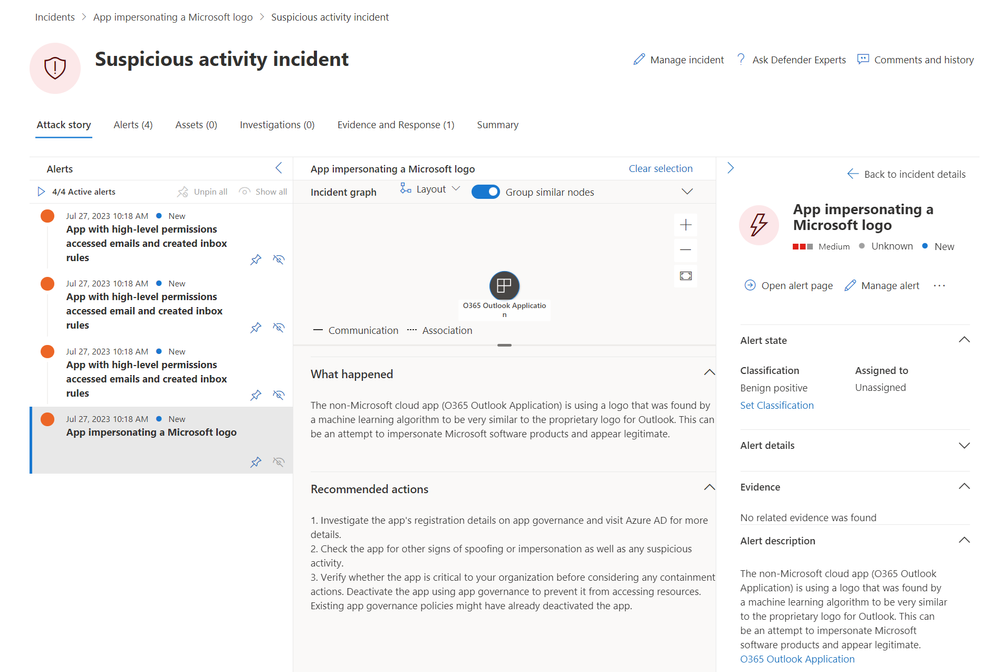The width and height of the screenshot is (999, 672).
Task: Collapse the details pane with right chevron
Action: (731, 168)
